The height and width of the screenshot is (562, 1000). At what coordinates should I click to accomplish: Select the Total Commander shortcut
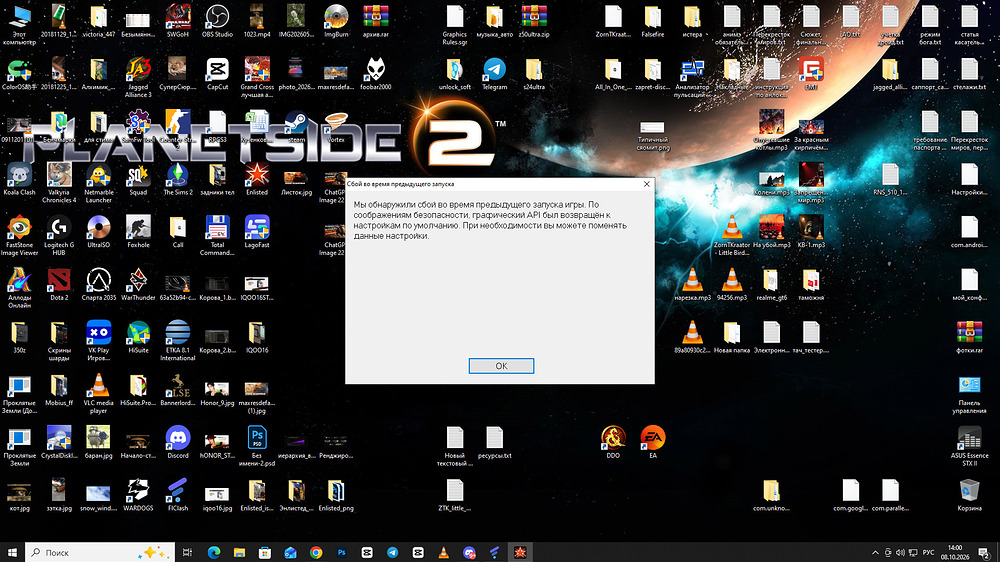click(x=217, y=236)
